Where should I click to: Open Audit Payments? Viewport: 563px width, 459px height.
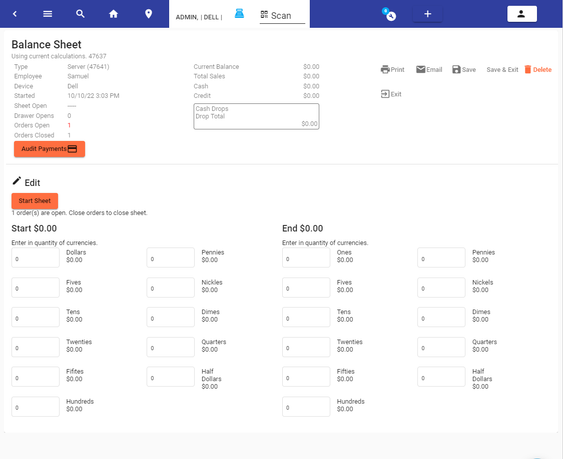pos(50,149)
